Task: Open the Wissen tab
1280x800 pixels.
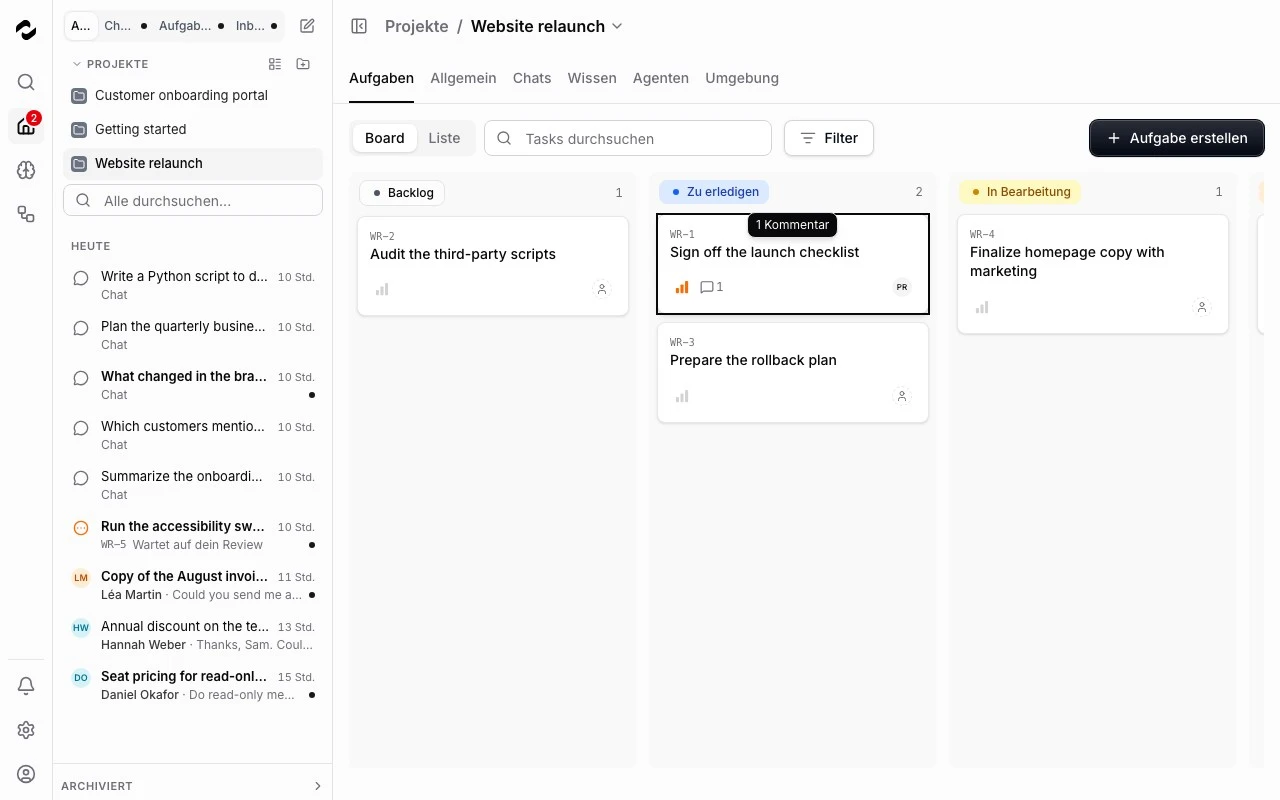Action: pos(592,78)
